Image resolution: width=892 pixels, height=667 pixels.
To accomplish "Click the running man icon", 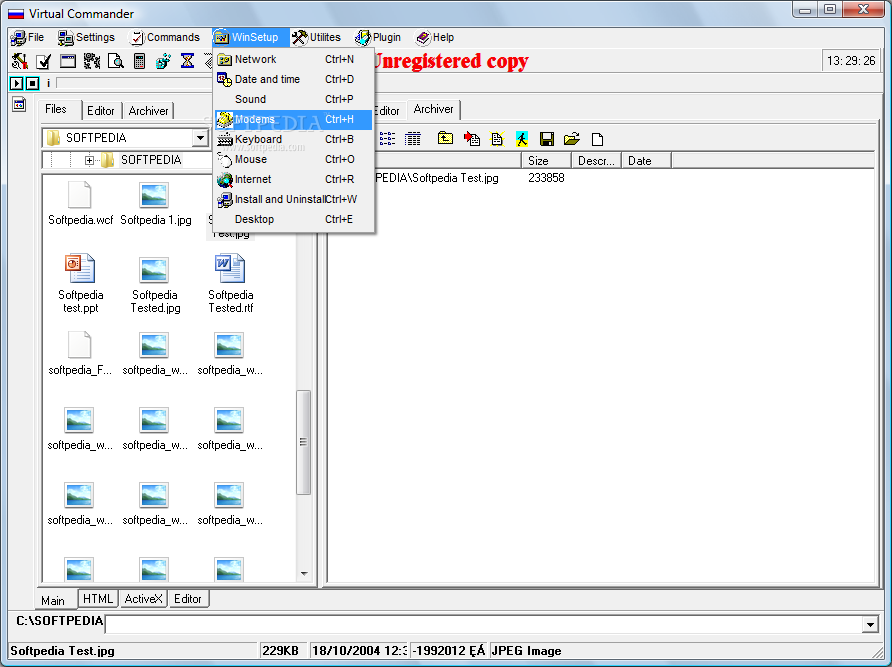I will [522, 138].
